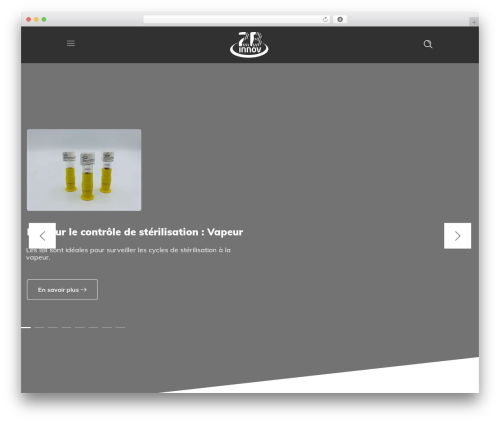
Task: Select the third carousel indicator dash
Action: tap(53, 327)
